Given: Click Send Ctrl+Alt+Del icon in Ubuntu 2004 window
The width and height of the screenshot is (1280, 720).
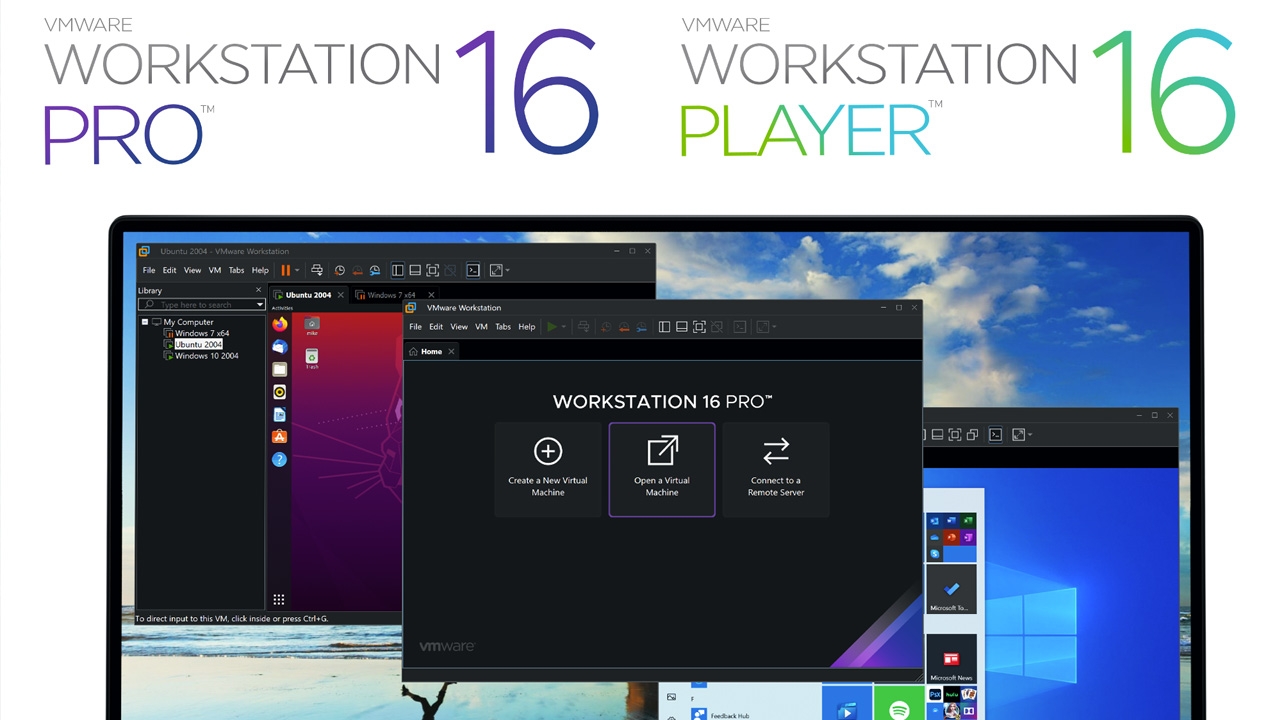Looking at the screenshot, I should coord(317,270).
